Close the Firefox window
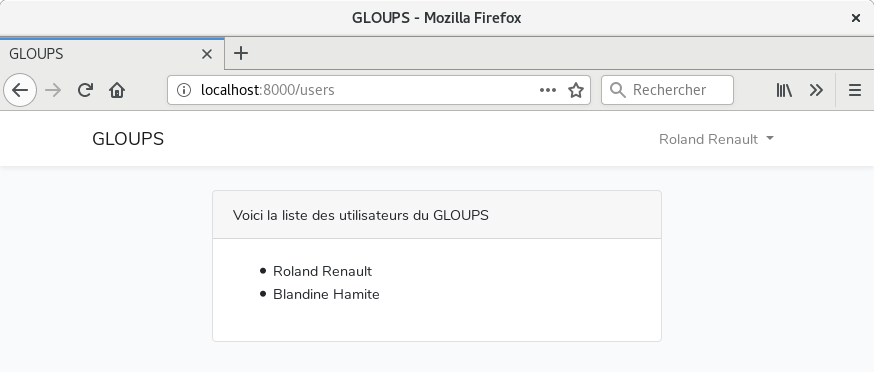The width and height of the screenshot is (874, 372). pyautogui.click(x=856, y=18)
